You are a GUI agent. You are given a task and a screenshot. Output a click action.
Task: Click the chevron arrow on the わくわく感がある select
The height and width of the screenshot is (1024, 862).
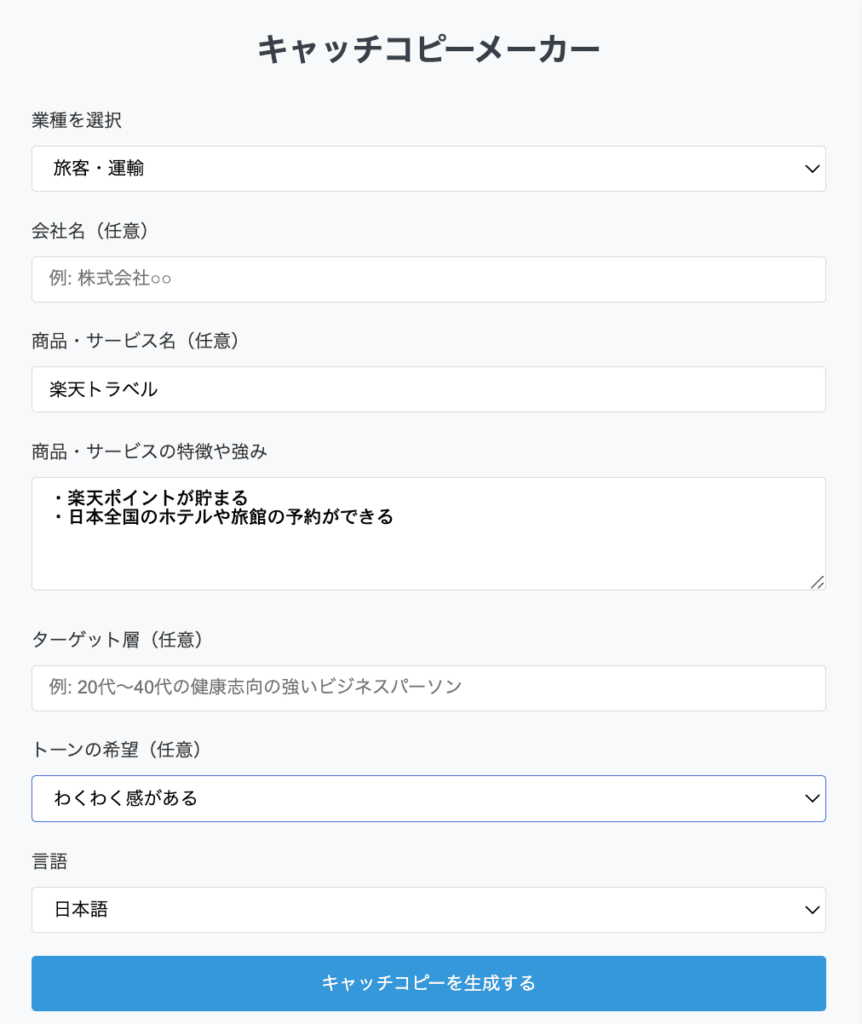(x=812, y=798)
